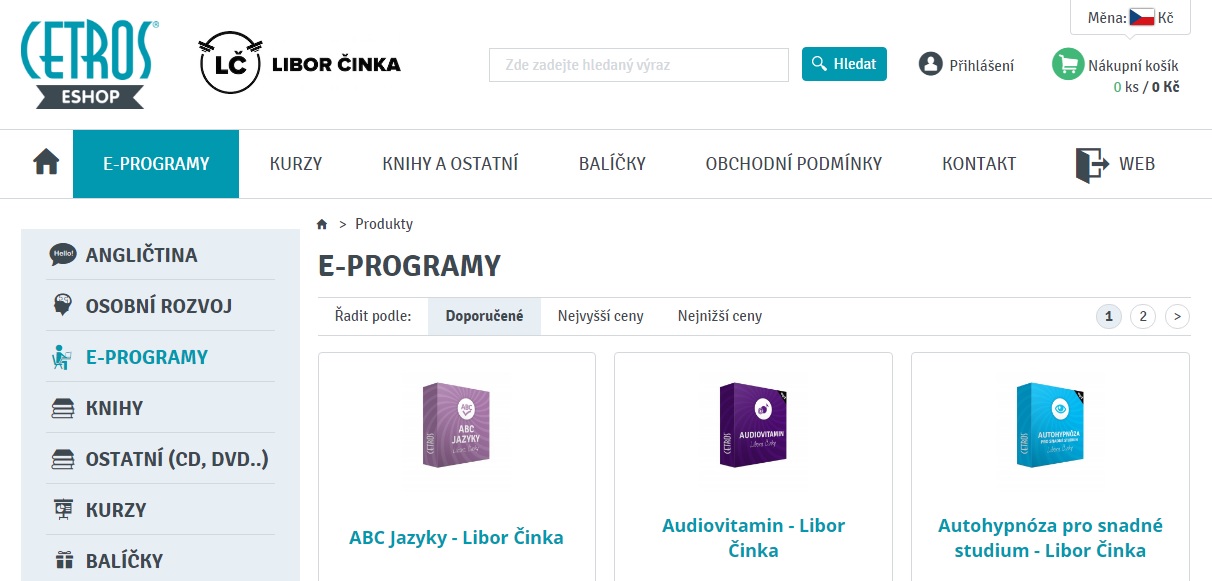The height and width of the screenshot is (581, 1212).
Task: Click the Autohypnóza product box image
Action: tap(1049, 426)
